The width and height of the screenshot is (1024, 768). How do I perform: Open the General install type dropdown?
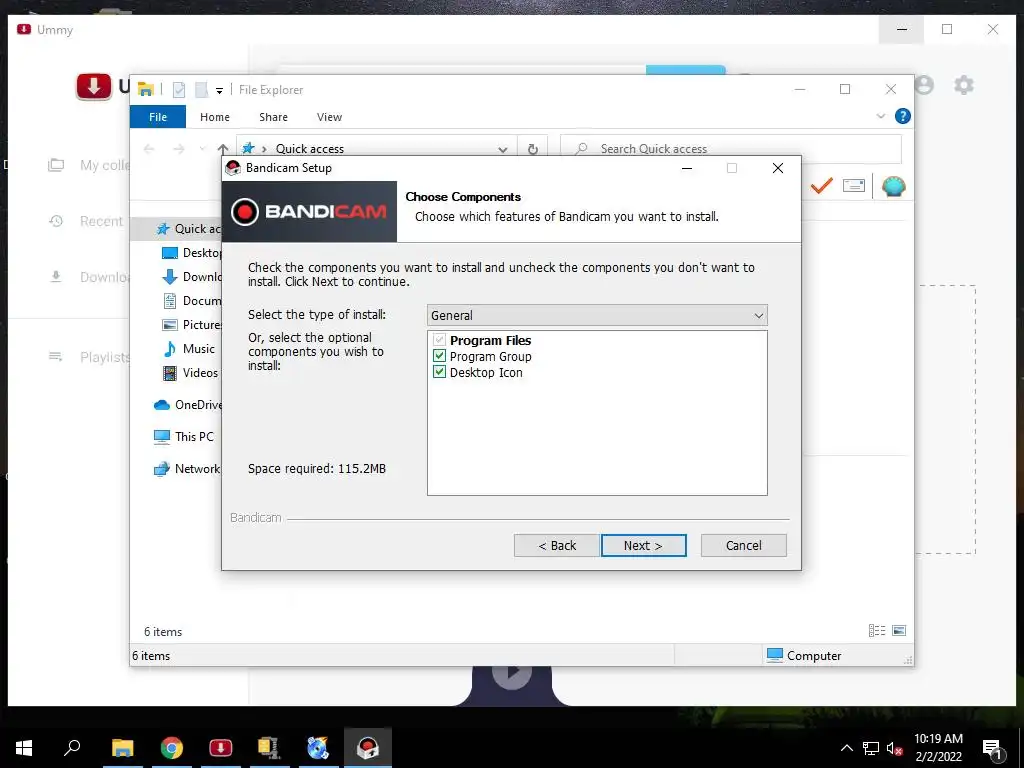tap(597, 315)
